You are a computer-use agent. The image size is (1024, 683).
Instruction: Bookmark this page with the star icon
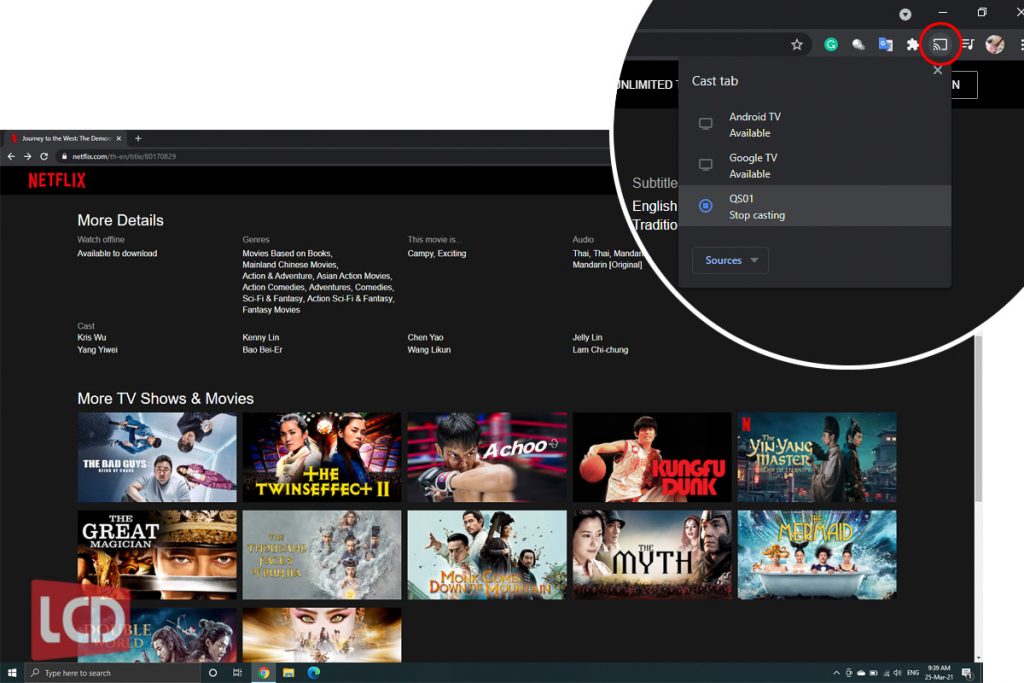pos(797,44)
